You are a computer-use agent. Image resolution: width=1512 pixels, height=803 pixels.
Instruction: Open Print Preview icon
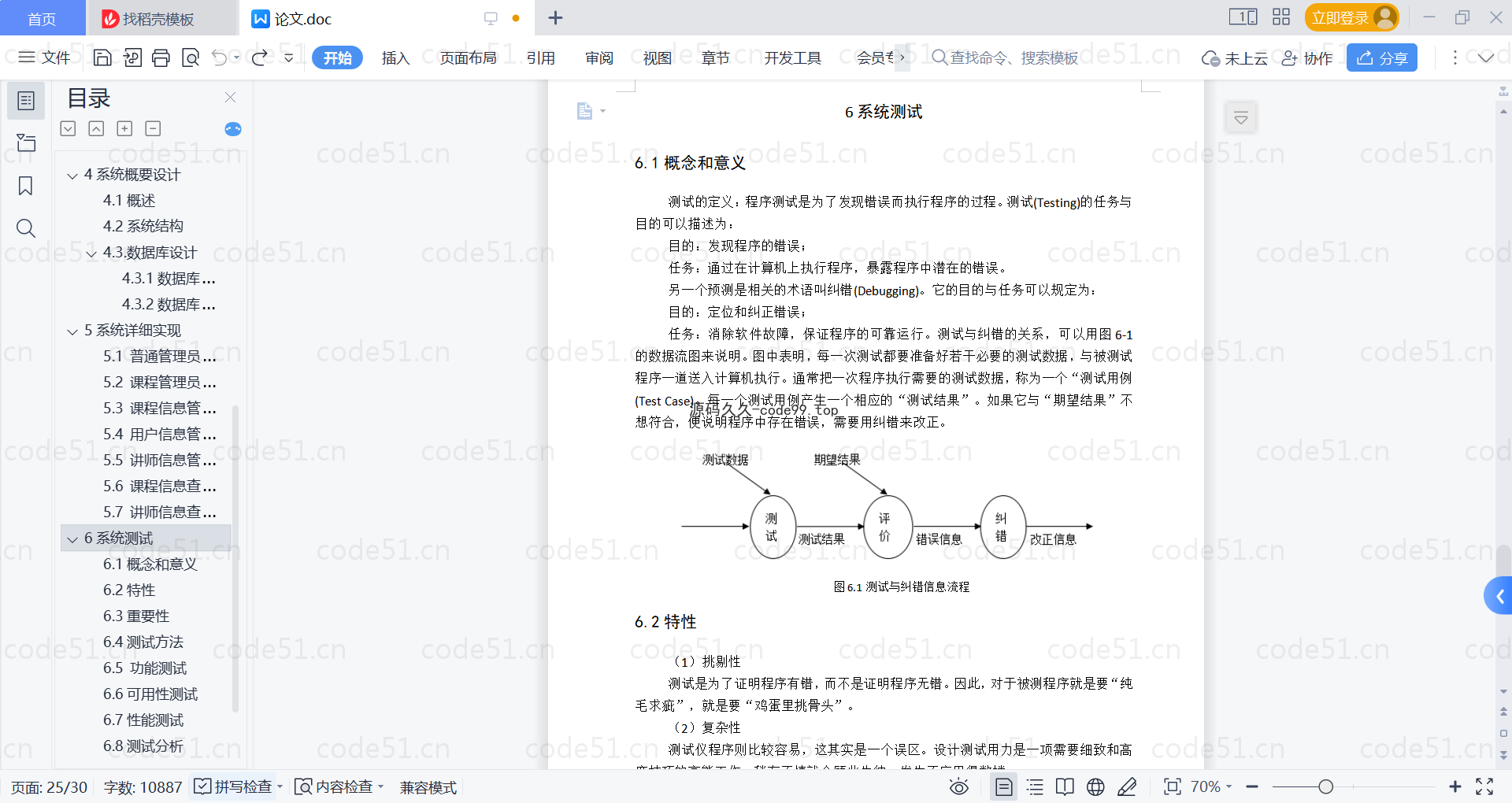[x=191, y=57]
